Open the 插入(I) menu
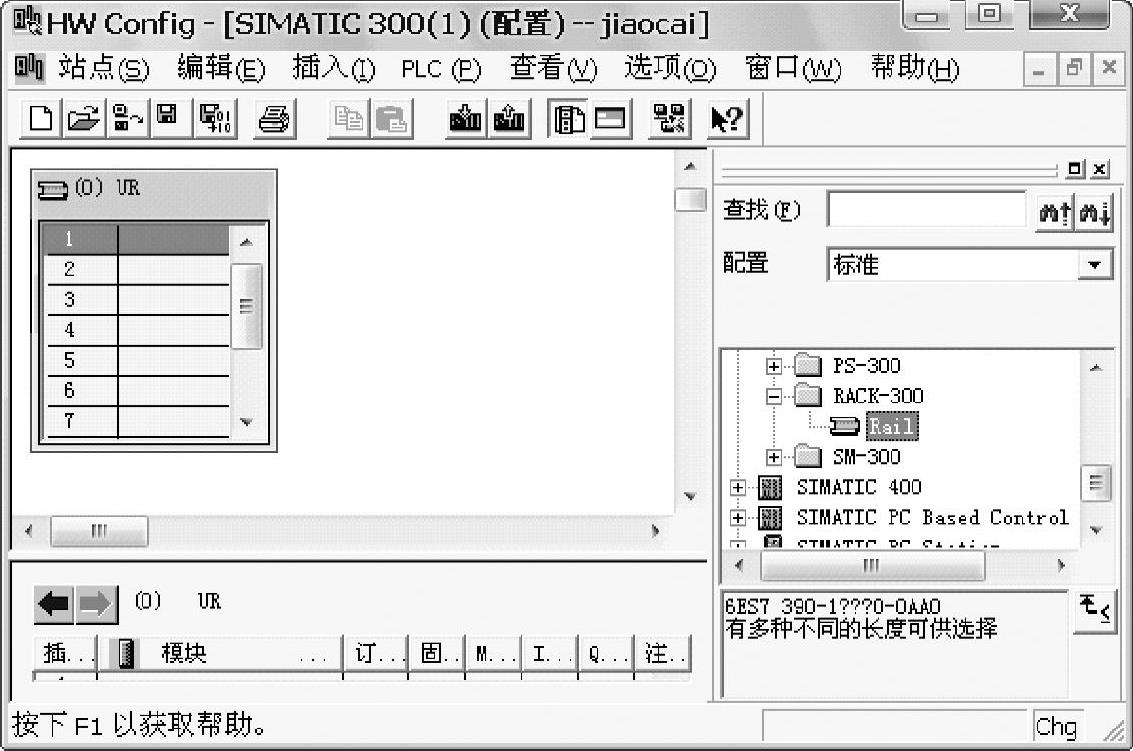This screenshot has width=1133, height=751. click(x=333, y=68)
